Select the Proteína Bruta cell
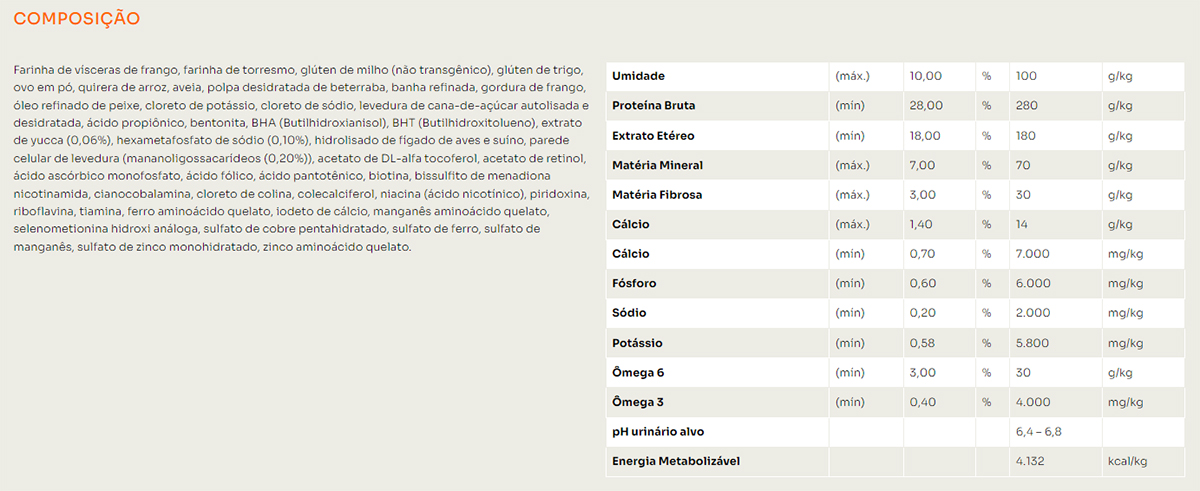1200x491 pixels. coord(653,106)
